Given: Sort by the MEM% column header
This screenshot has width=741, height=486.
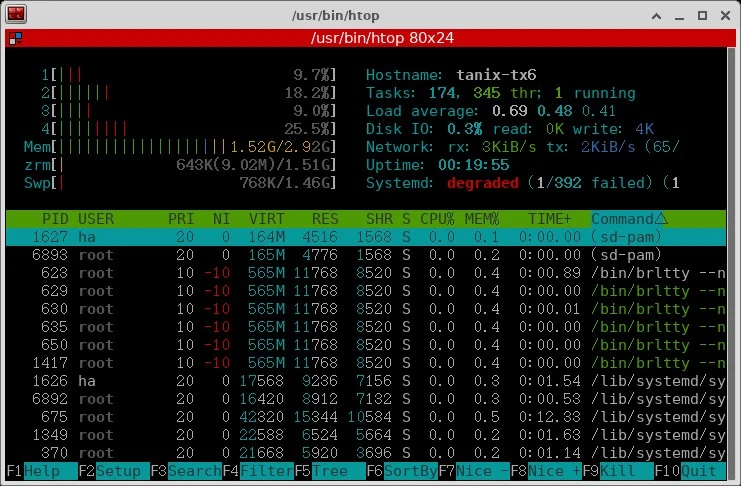Looking at the screenshot, I should 482,219.
